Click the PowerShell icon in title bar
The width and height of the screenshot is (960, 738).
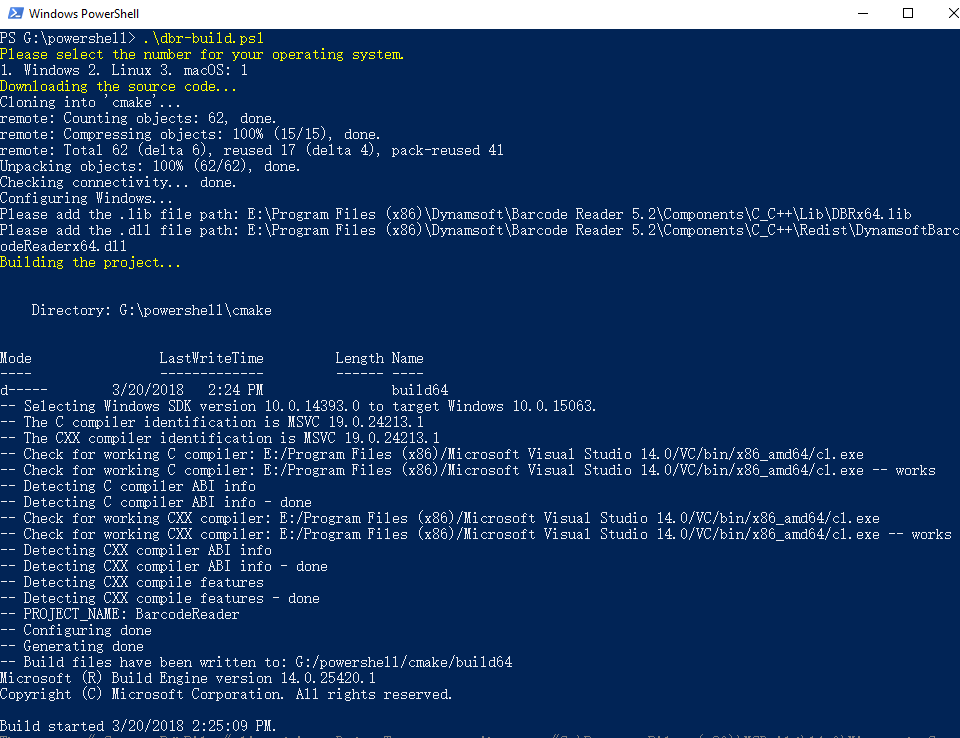[14, 14]
